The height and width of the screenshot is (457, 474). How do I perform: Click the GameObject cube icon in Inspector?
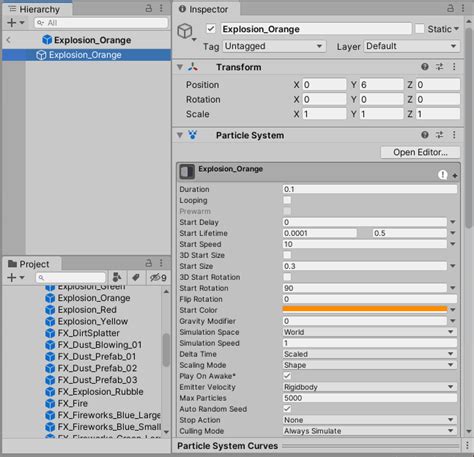click(185, 31)
